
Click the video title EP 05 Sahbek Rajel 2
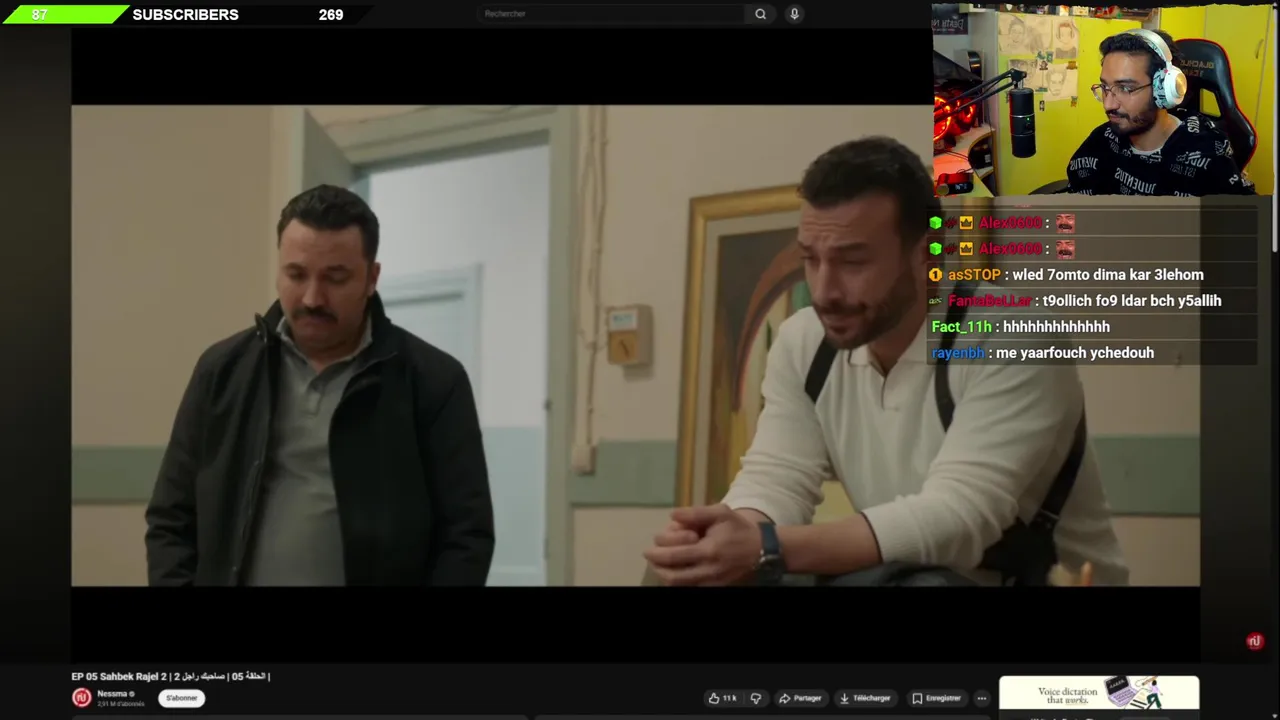point(170,676)
